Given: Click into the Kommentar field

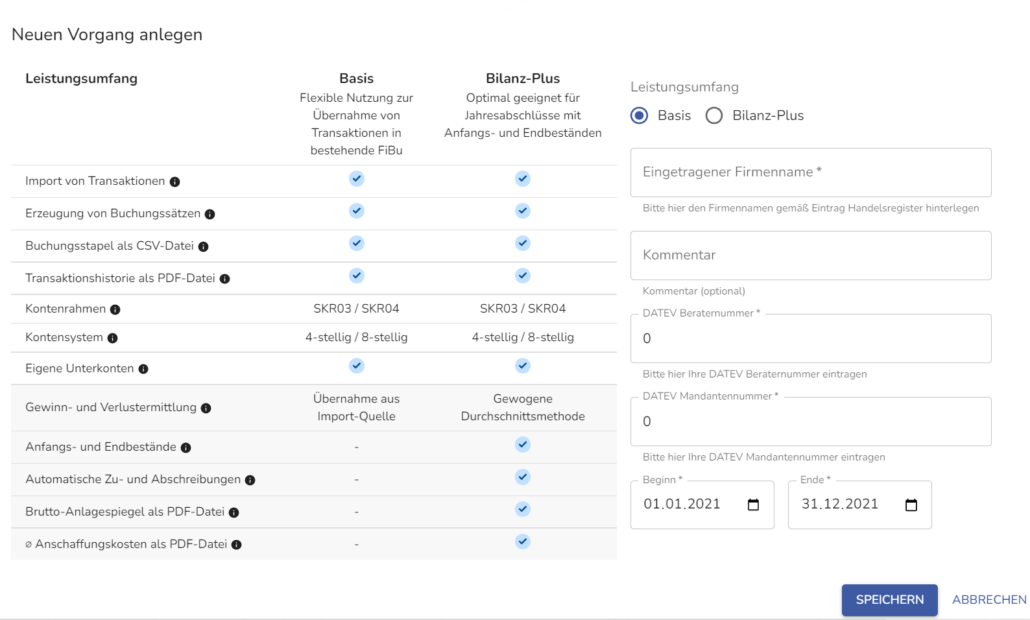Looking at the screenshot, I should 811,255.
